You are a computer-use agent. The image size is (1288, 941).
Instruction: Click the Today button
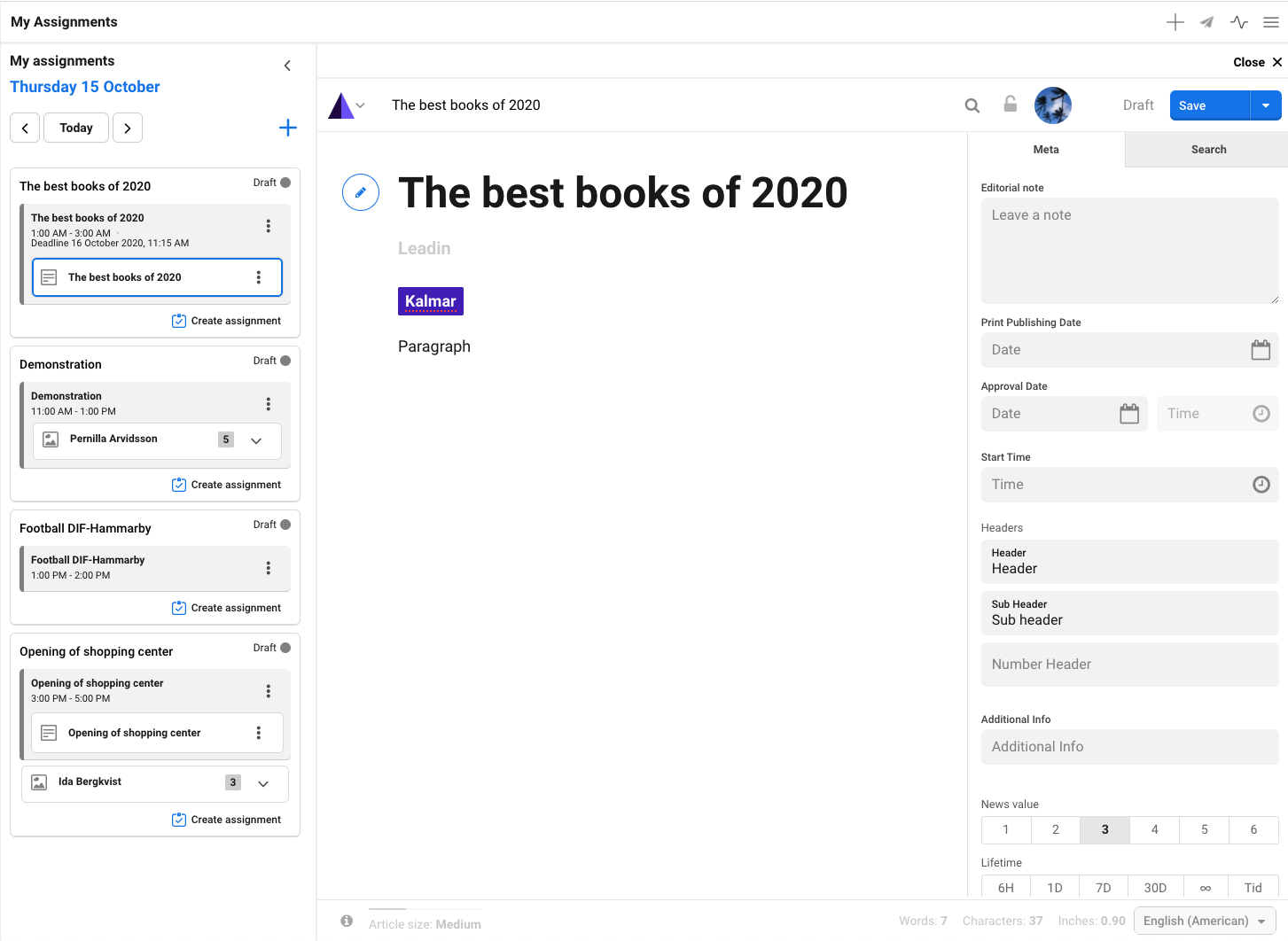click(x=76, y=128)
